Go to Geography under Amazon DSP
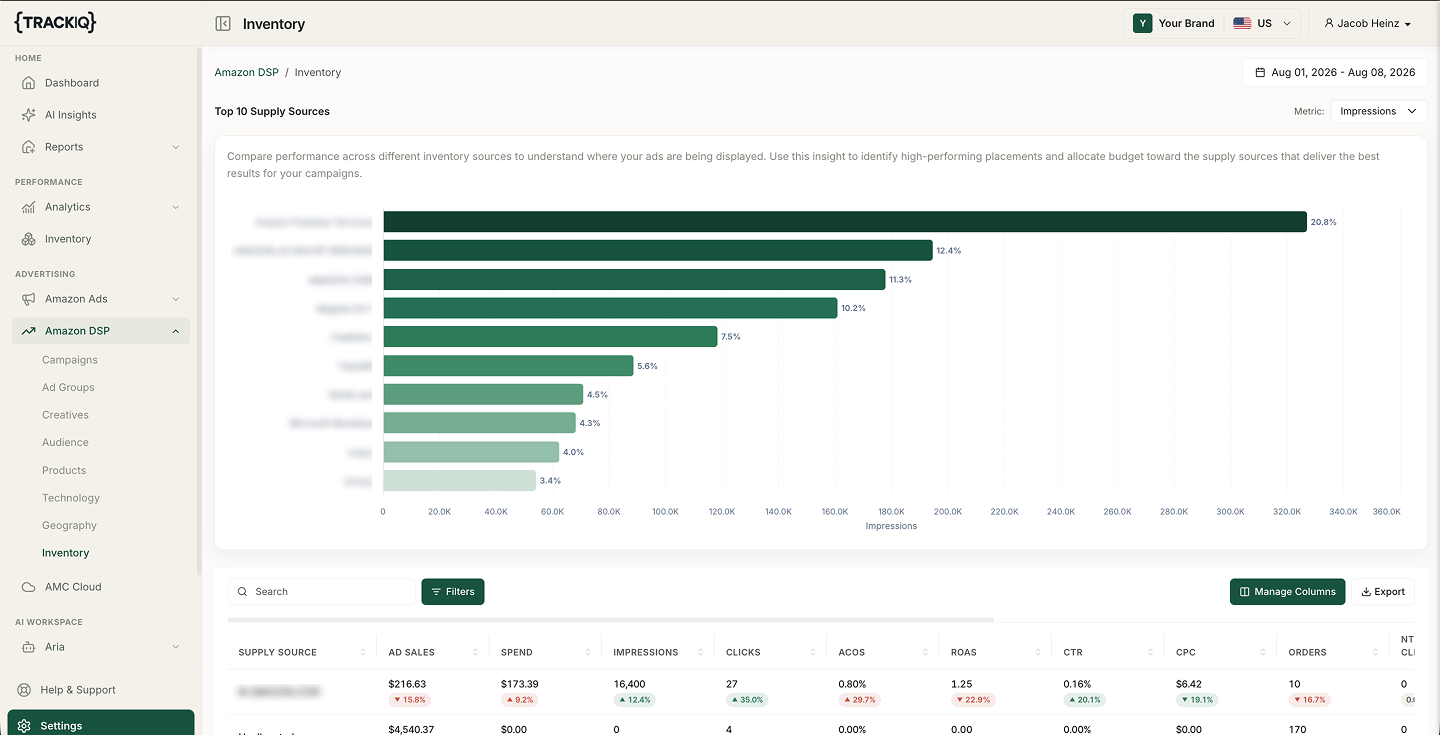1440x735 pixels. [69, 525]
